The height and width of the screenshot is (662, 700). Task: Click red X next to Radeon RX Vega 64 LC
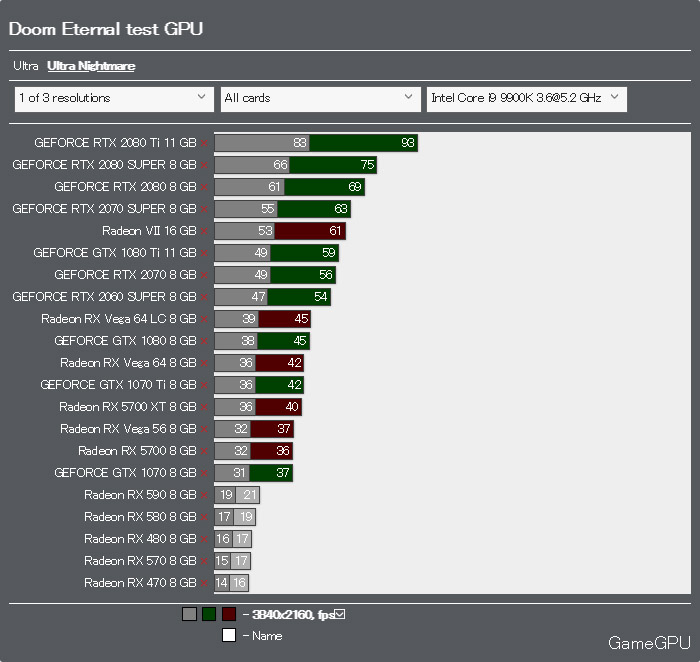pos(204,319)
